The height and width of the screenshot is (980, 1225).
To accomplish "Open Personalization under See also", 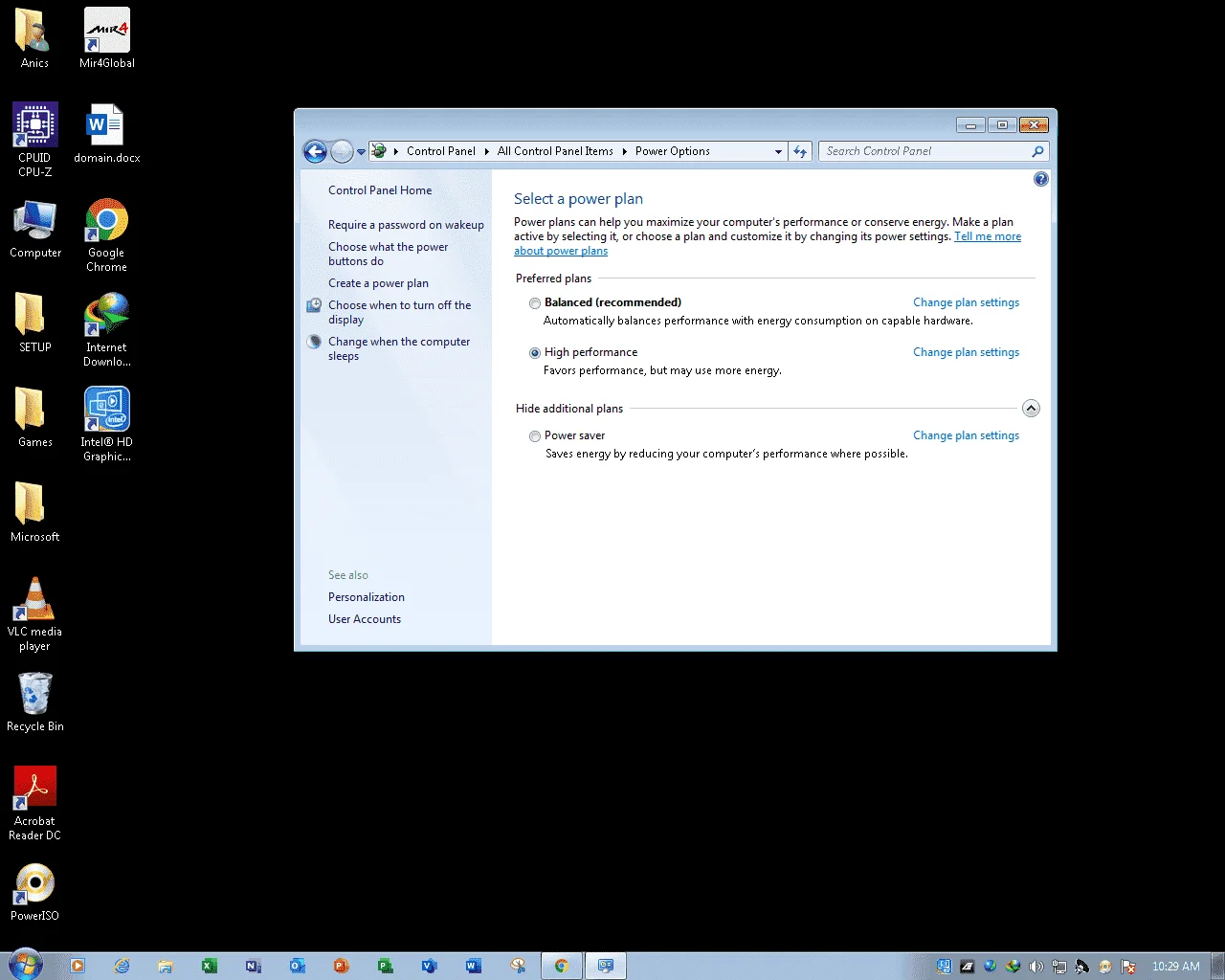I will 367,597.
